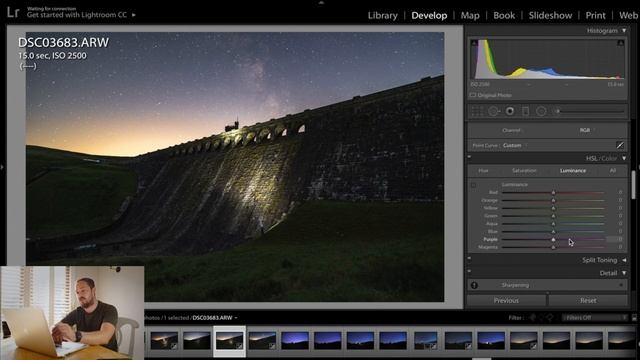Toggle the filter lock switch at filmstrip end
This screenshot has height=360, width=640.
[634, 318]
